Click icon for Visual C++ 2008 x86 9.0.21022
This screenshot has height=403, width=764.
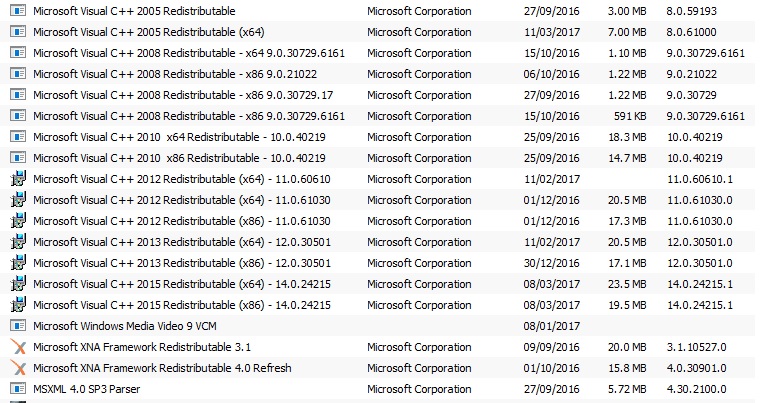18,74
